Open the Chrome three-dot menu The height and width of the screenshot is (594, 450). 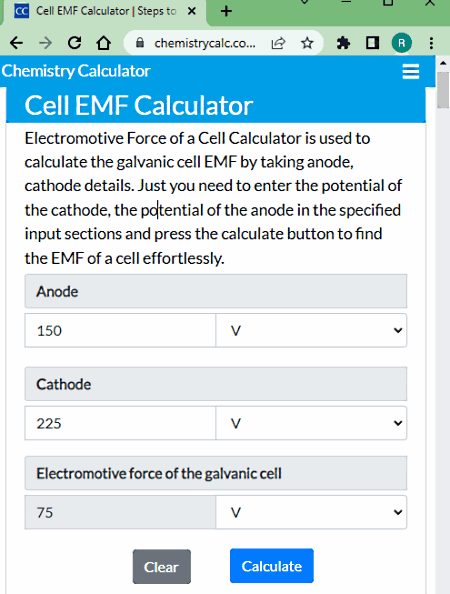tap(431, 43)
